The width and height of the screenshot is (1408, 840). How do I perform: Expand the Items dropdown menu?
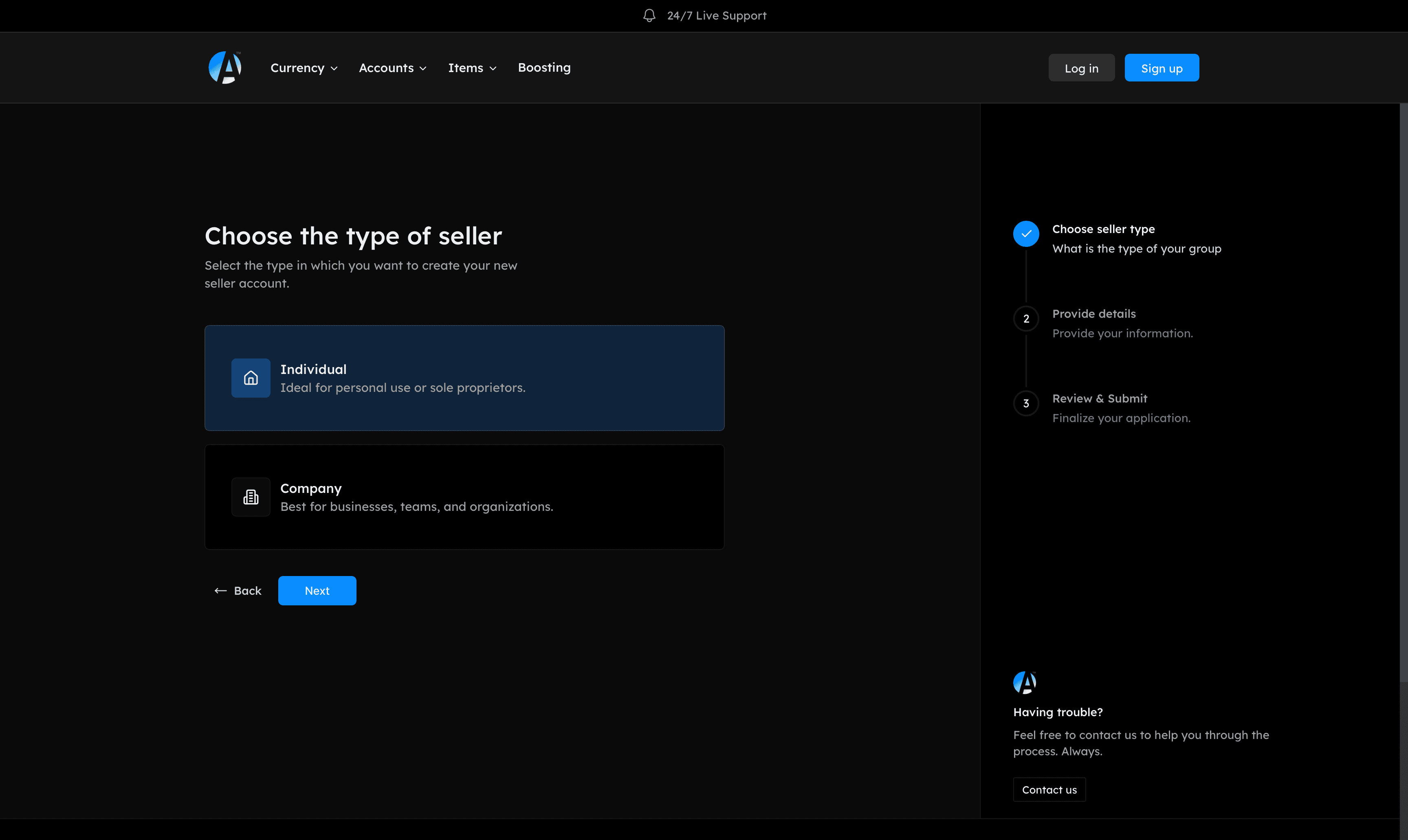click(472, 68)
